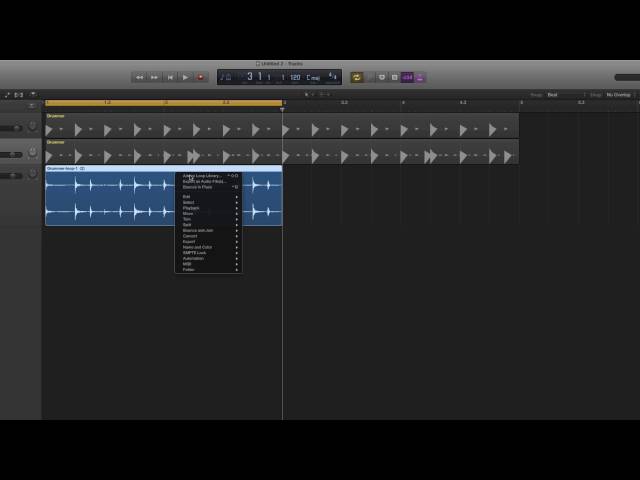Click the audio track pan knob
The image size is (640, 480).
(32, 174)
